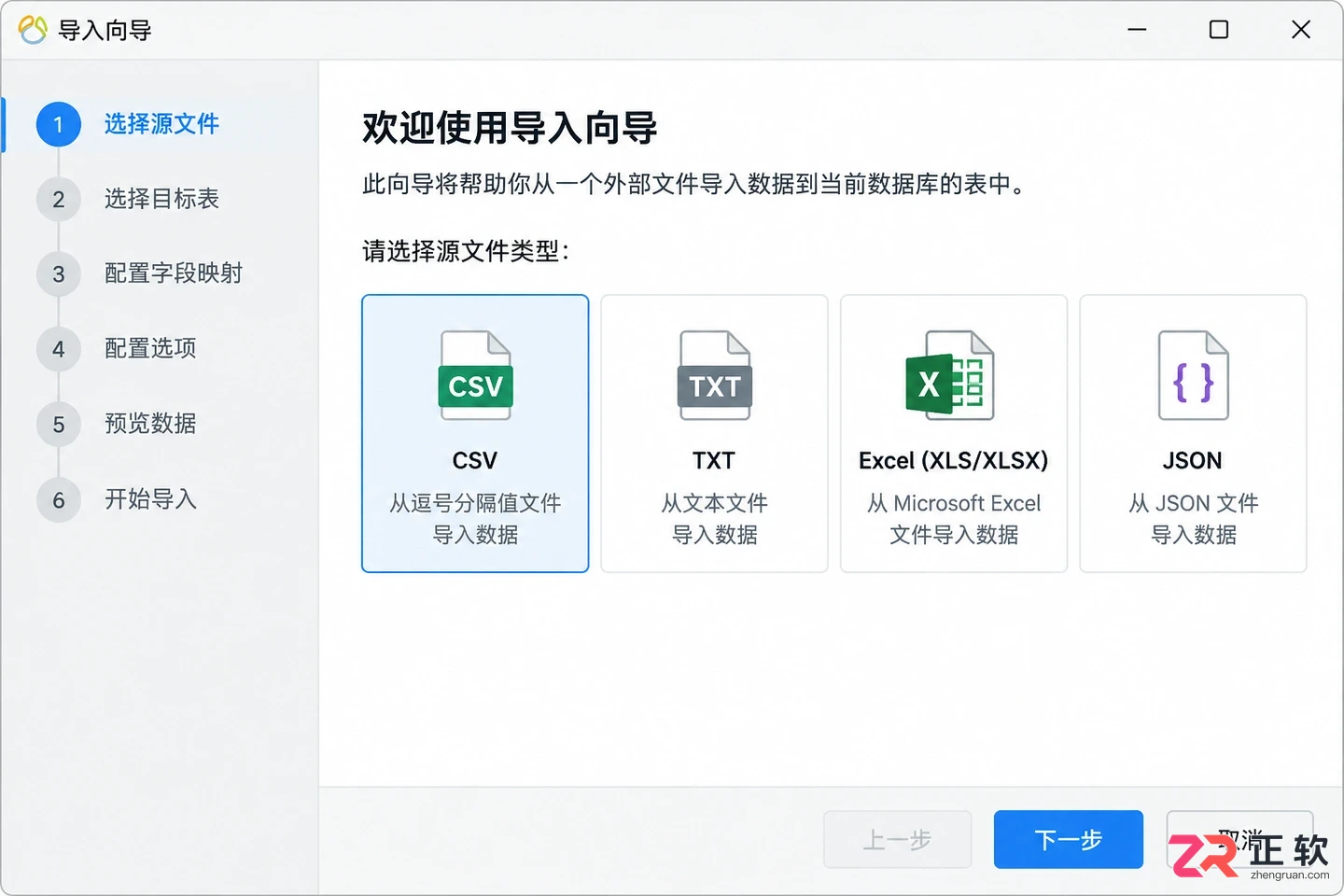Pick the JSON braces file icon
The height and width of the screenshot is (896, 1344).
coord(1193,375)
